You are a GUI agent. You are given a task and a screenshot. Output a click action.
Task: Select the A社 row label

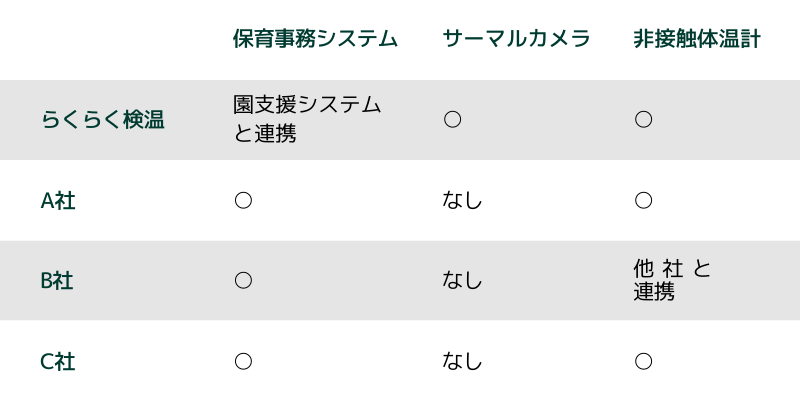pos(58,201)
